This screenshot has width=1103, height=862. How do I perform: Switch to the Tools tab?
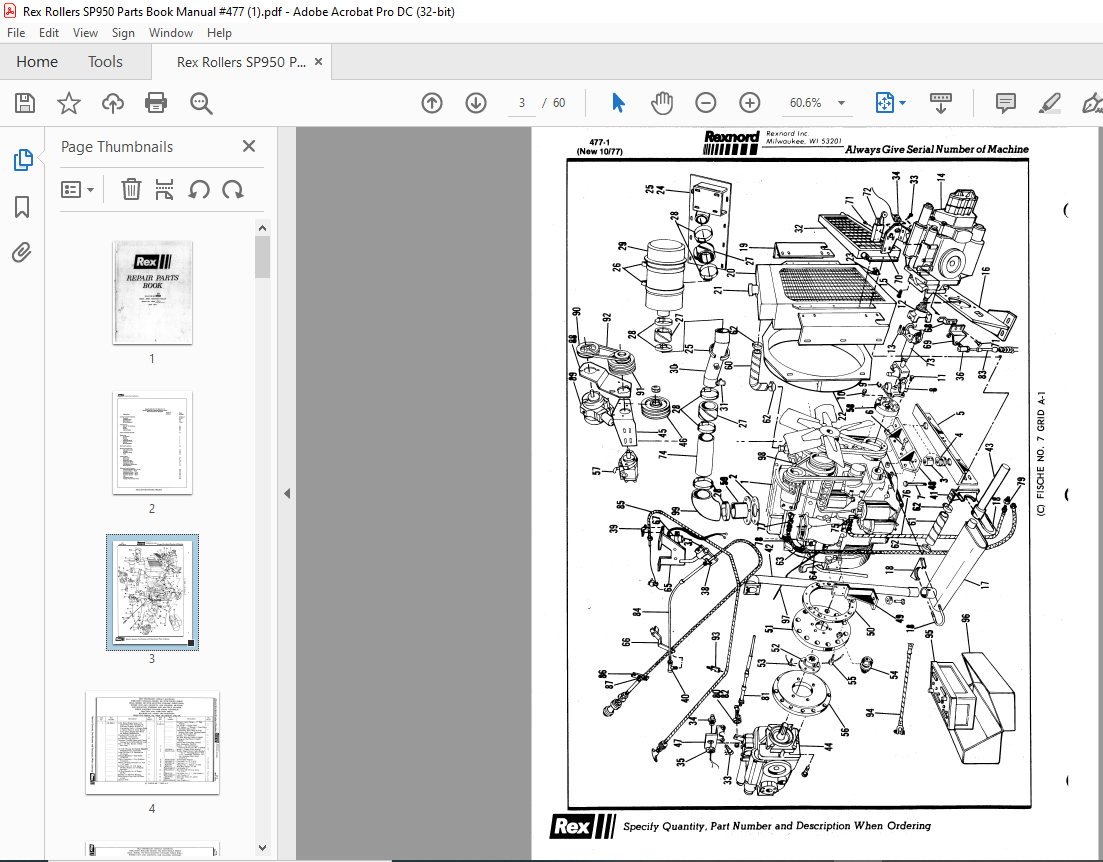click(x=106, y=62)
